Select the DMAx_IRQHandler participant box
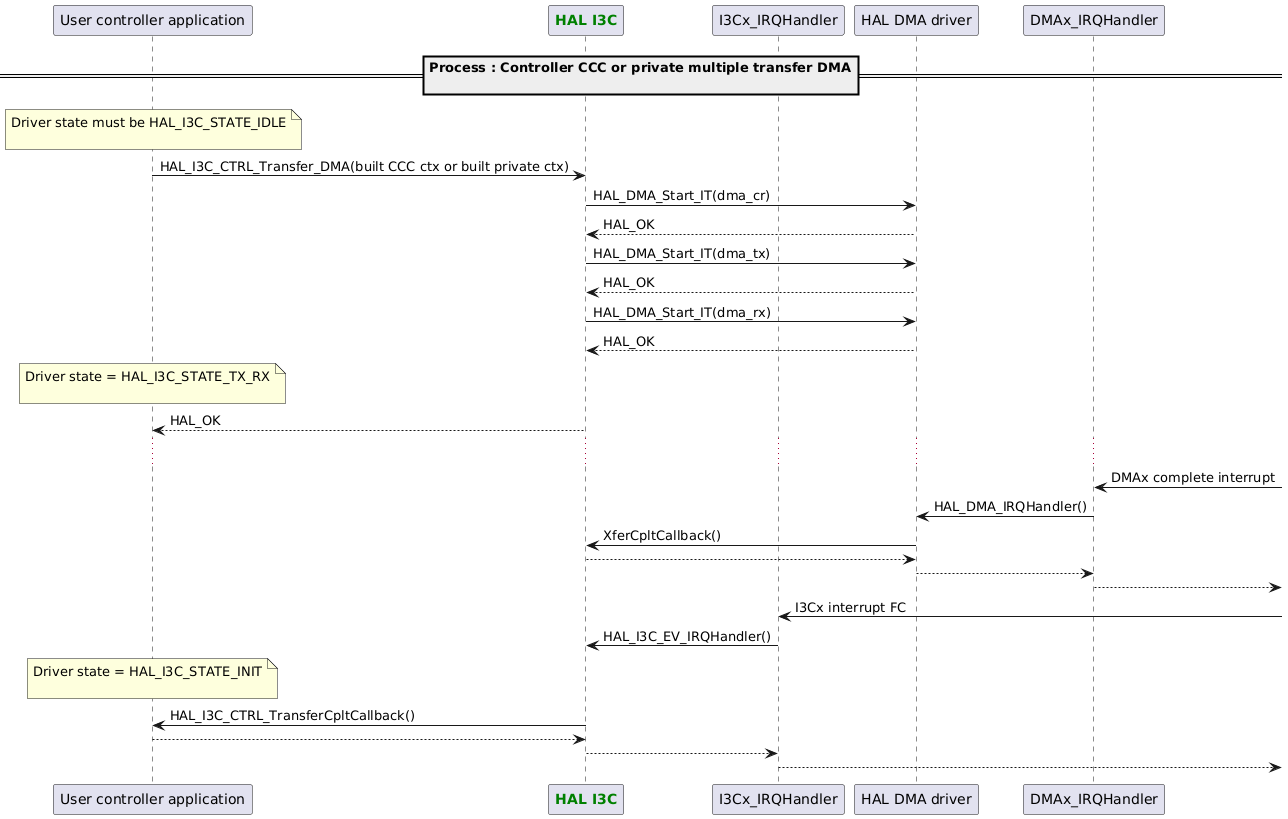Viewport: 1288px width, 819px height. tap(1093, 19)
